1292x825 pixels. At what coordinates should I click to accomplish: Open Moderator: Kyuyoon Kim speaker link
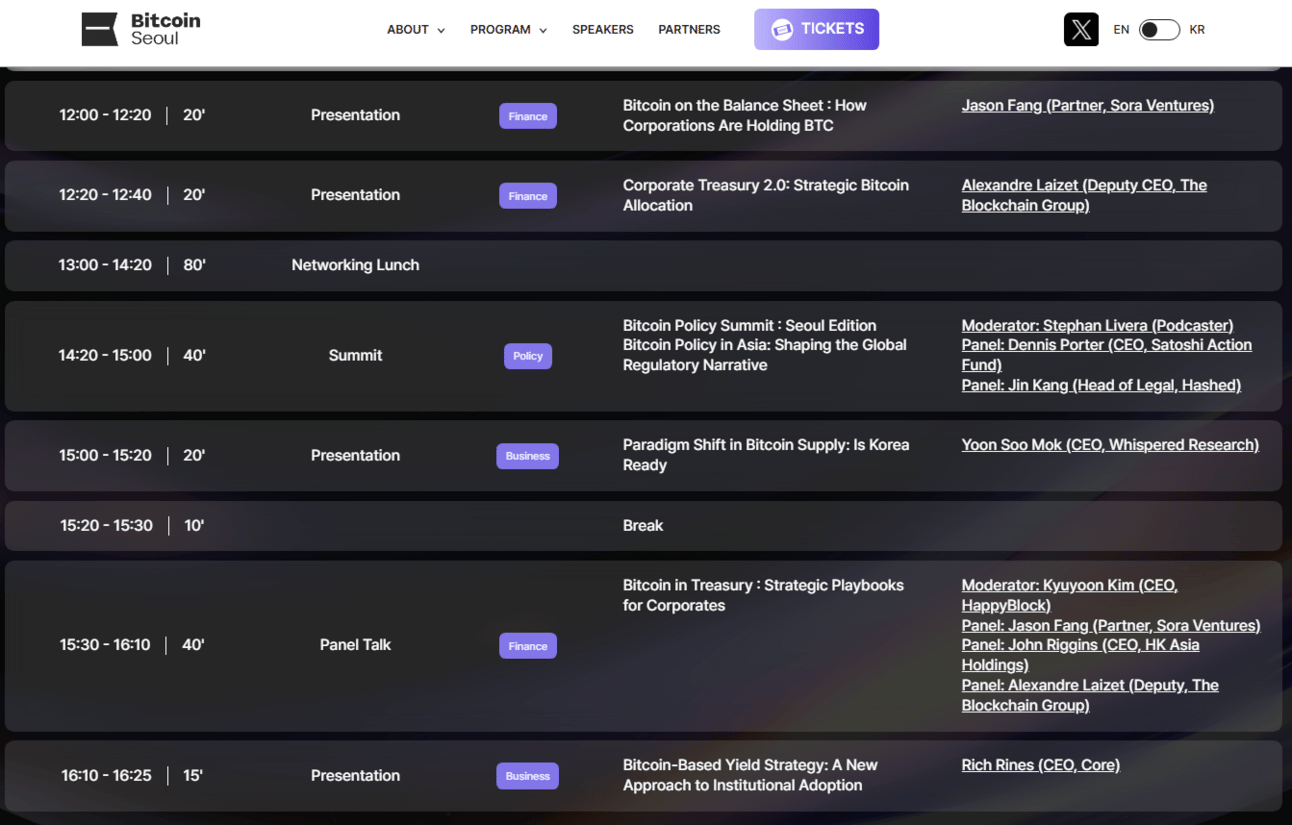click(1070, 595)
